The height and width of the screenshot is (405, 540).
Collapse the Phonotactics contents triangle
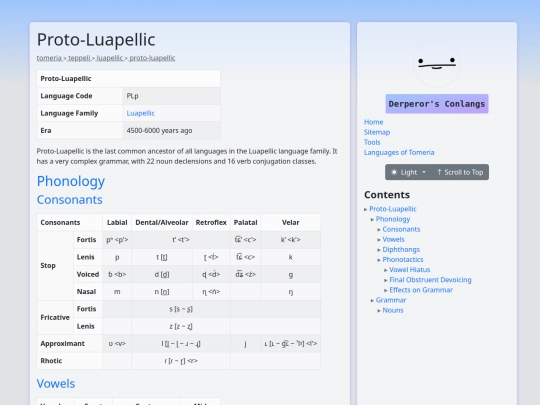point(379,260)
